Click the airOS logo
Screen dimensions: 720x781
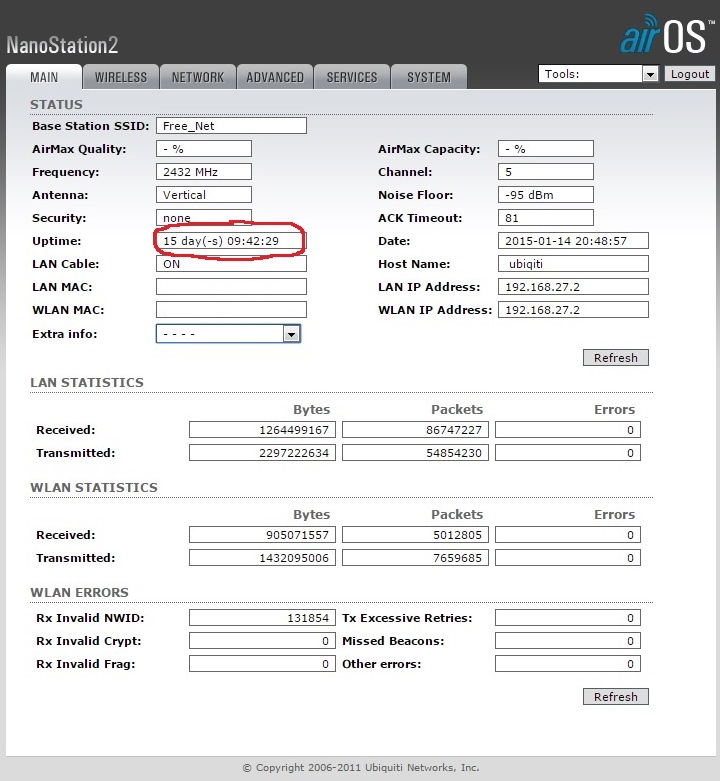click(666, 34)
